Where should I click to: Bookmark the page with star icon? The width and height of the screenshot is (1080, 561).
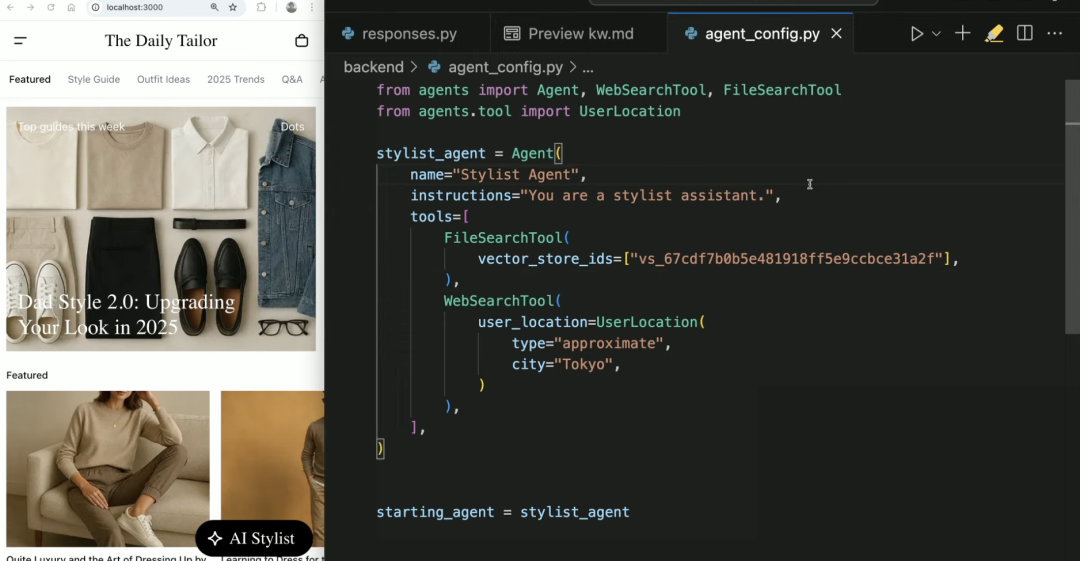pyautogui.click(x=233, y=7)
